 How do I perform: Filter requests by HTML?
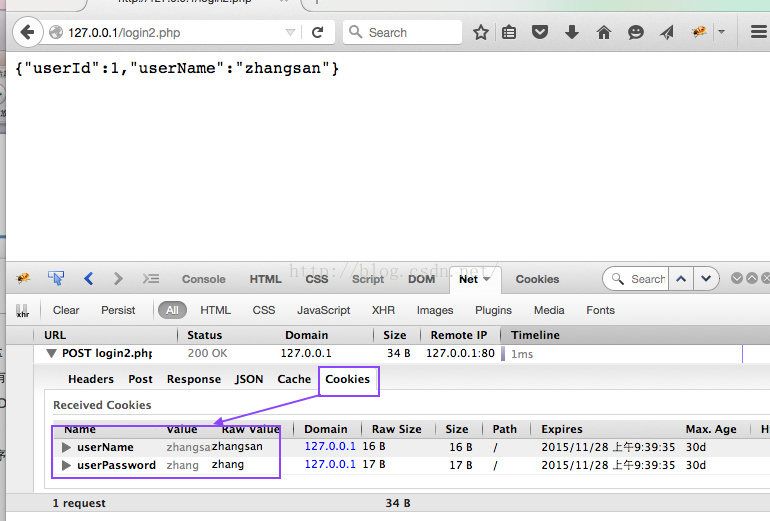215,310
